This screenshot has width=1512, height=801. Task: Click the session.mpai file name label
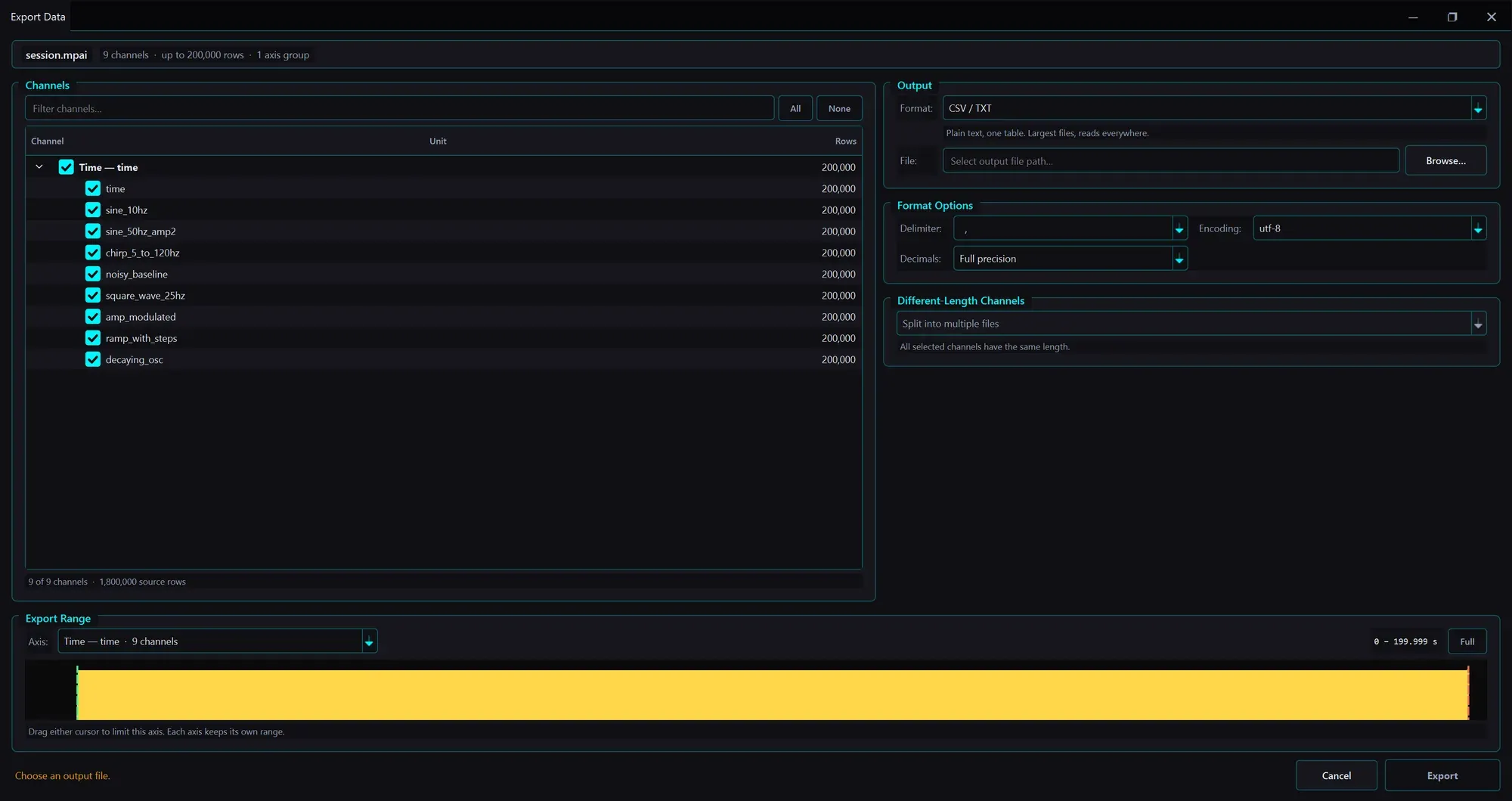pyautogui.click(x=56, y=54)
